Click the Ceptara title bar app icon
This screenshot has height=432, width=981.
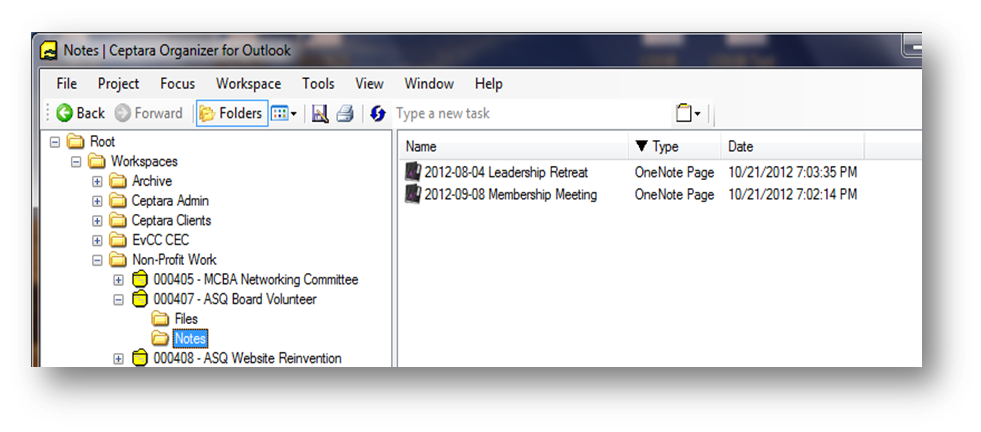click(48, 51)
